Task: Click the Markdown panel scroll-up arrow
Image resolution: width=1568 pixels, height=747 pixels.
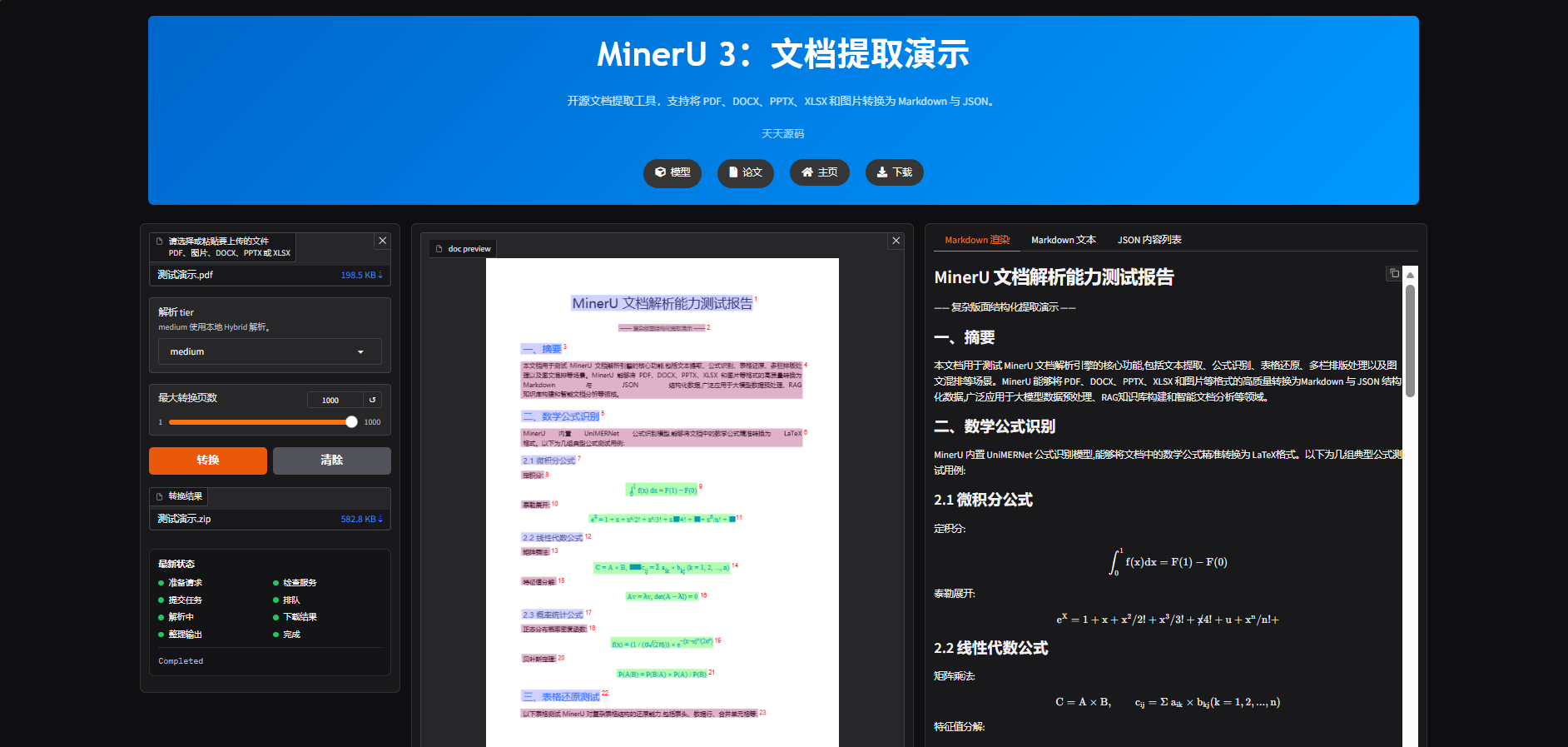Action: (1410, 275)
